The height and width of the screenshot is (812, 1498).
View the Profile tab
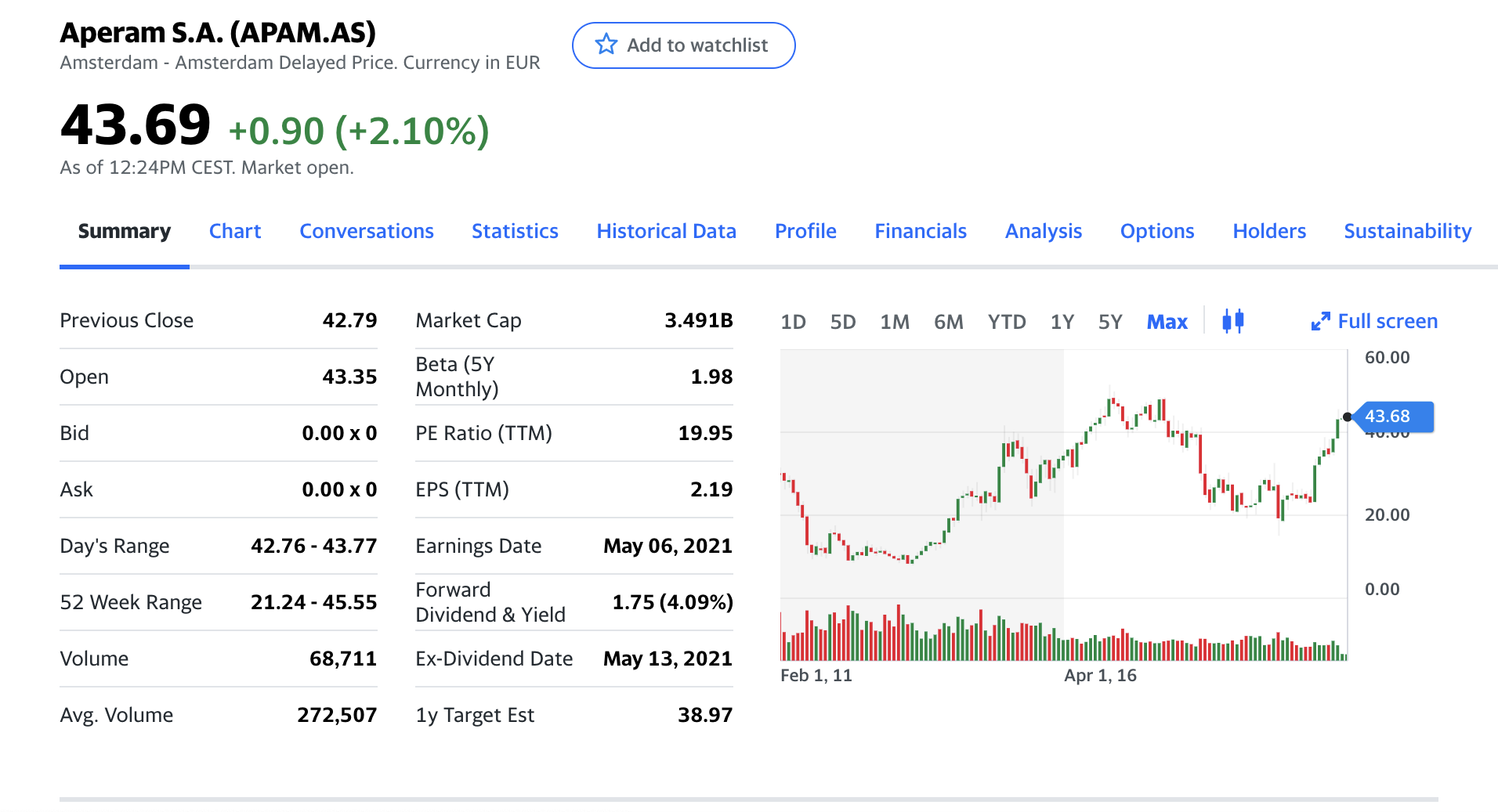coord(805,231)
